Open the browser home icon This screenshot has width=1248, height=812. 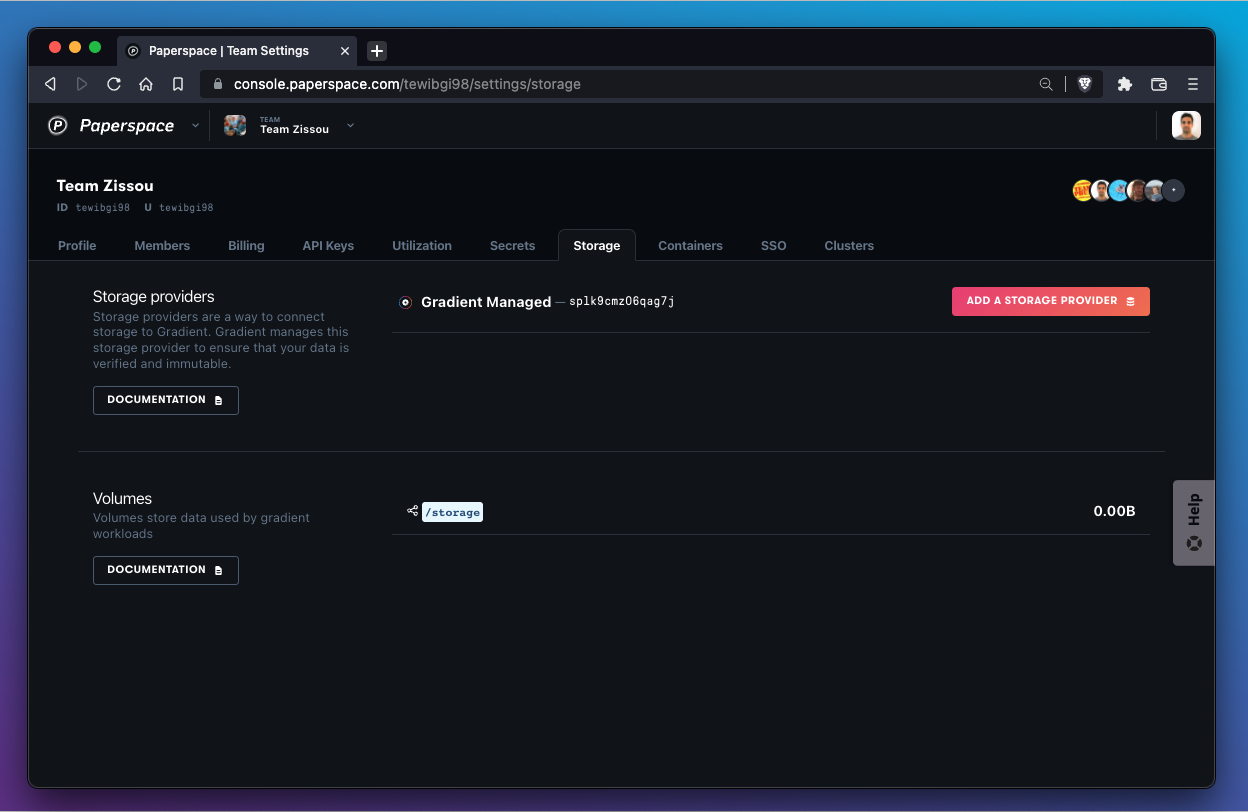coord(146,84)
